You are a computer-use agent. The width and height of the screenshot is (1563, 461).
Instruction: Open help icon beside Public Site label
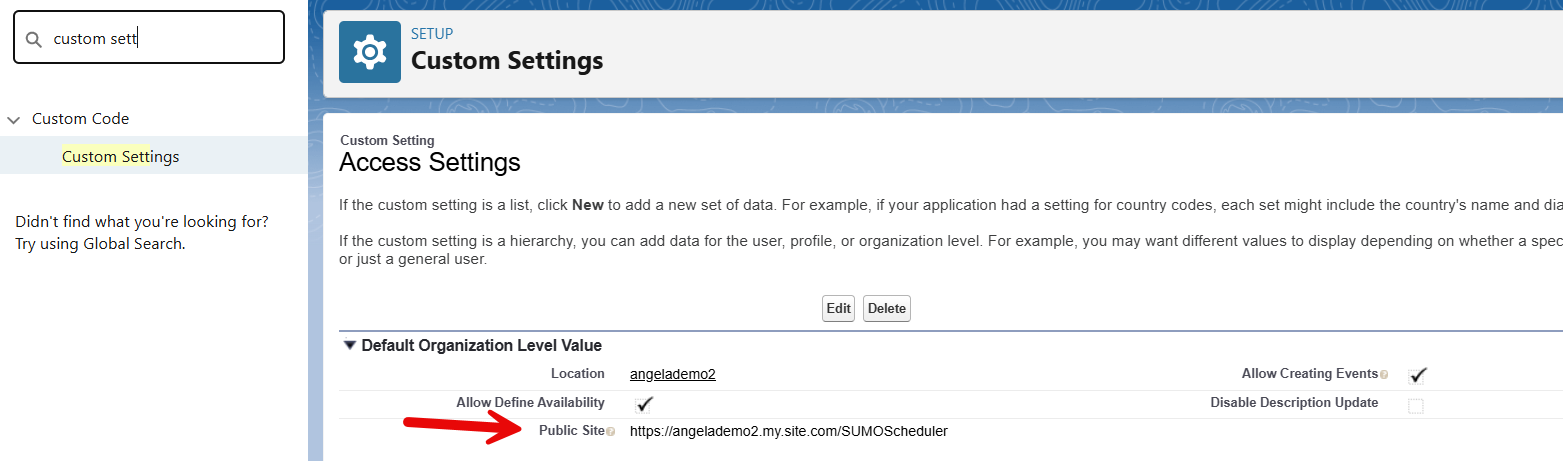610,432
